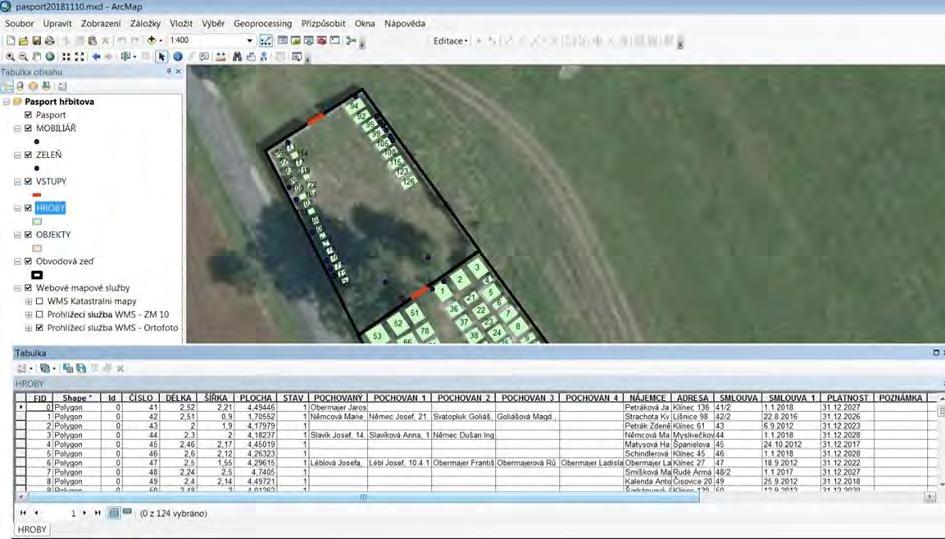945x539 pixels.
Task: Open the Geoprocessing menu
Action: [x=263, y=24]
